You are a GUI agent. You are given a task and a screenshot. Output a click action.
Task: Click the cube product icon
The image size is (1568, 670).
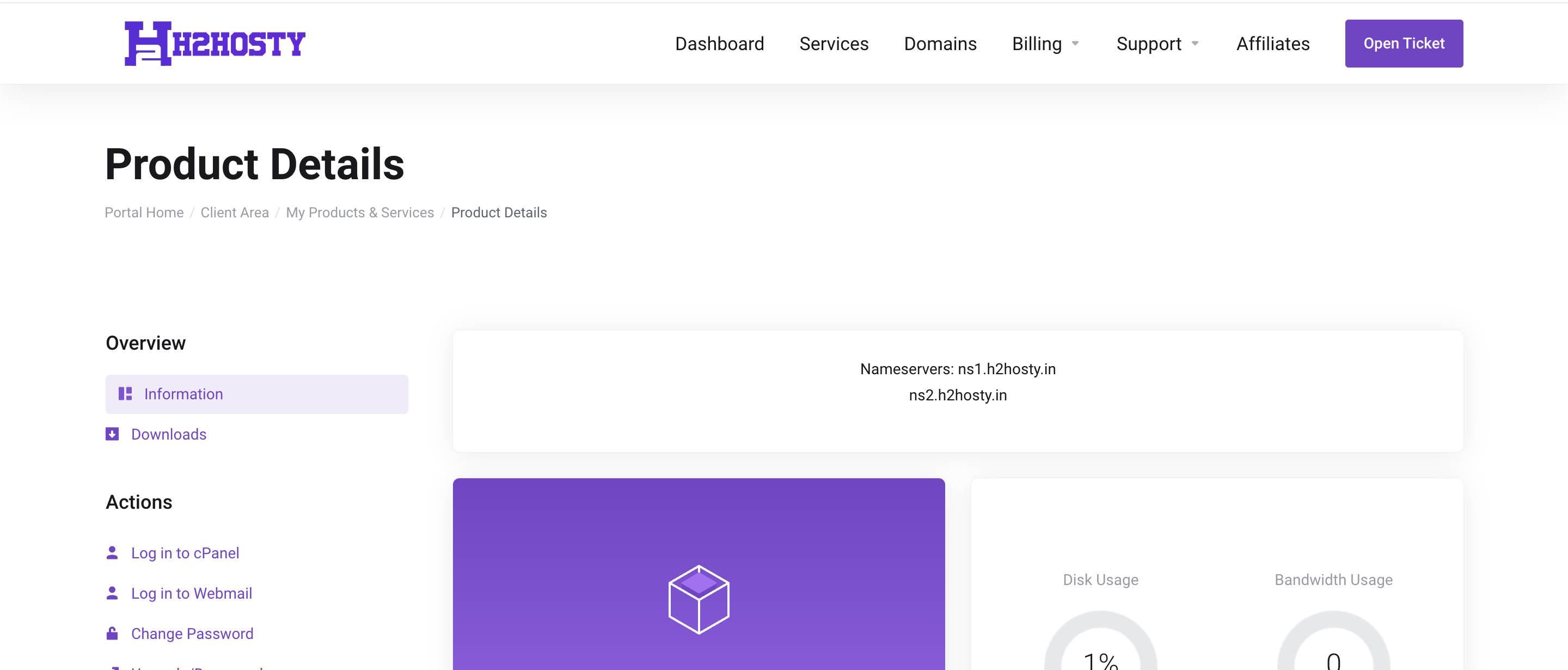699,599
